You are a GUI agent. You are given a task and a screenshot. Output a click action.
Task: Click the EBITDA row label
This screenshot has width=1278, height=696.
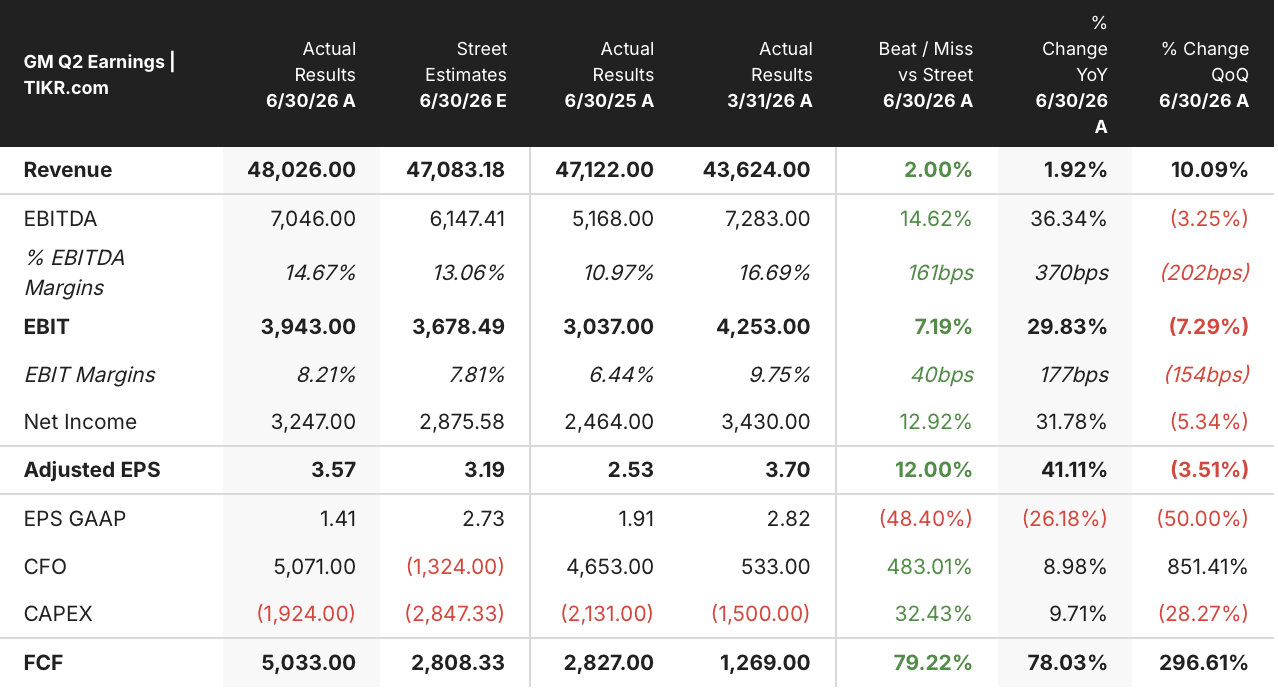coord(60,219)
